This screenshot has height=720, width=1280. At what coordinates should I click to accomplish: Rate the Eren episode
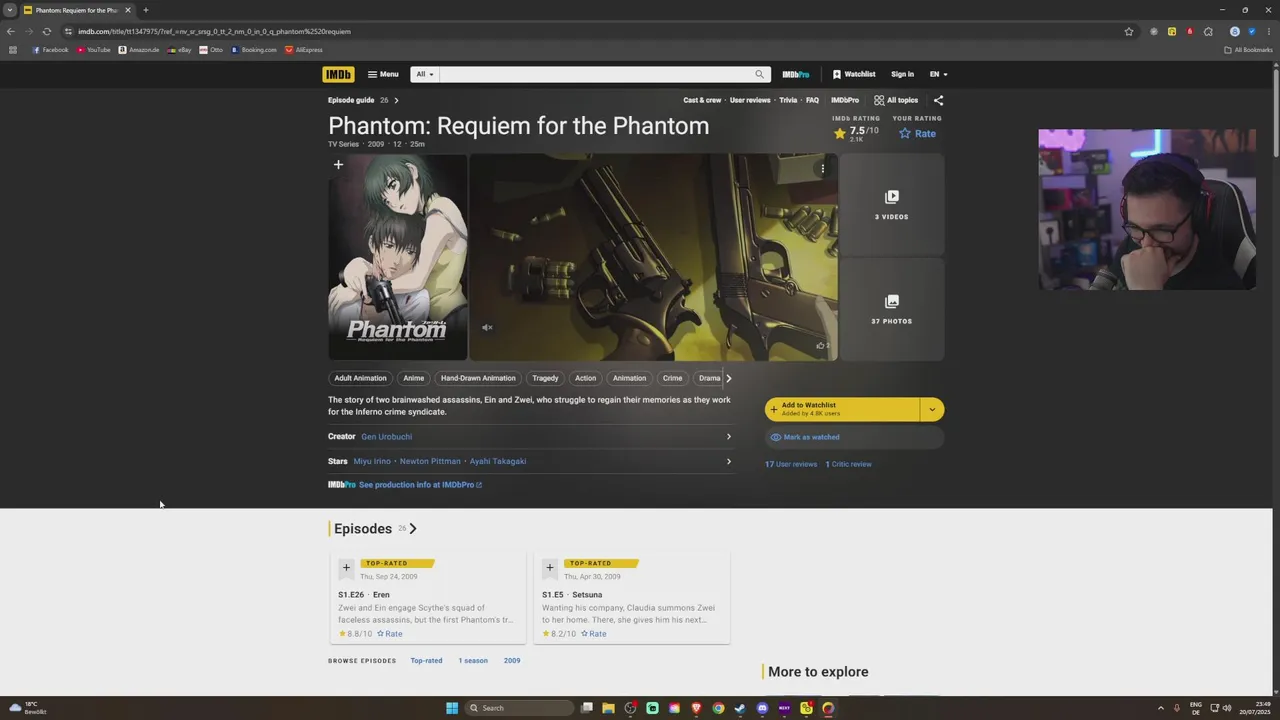[389, 634]
